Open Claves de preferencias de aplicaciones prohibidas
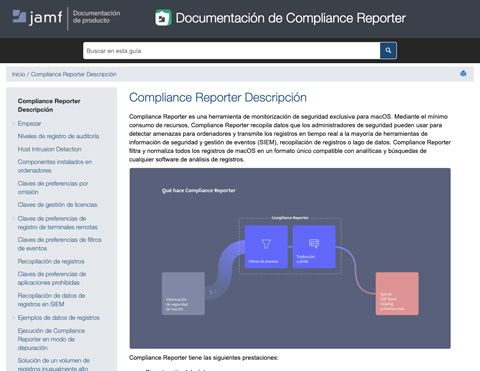This screenshot has width=480, height=371. pyautogui.click(x=52, y=278)
